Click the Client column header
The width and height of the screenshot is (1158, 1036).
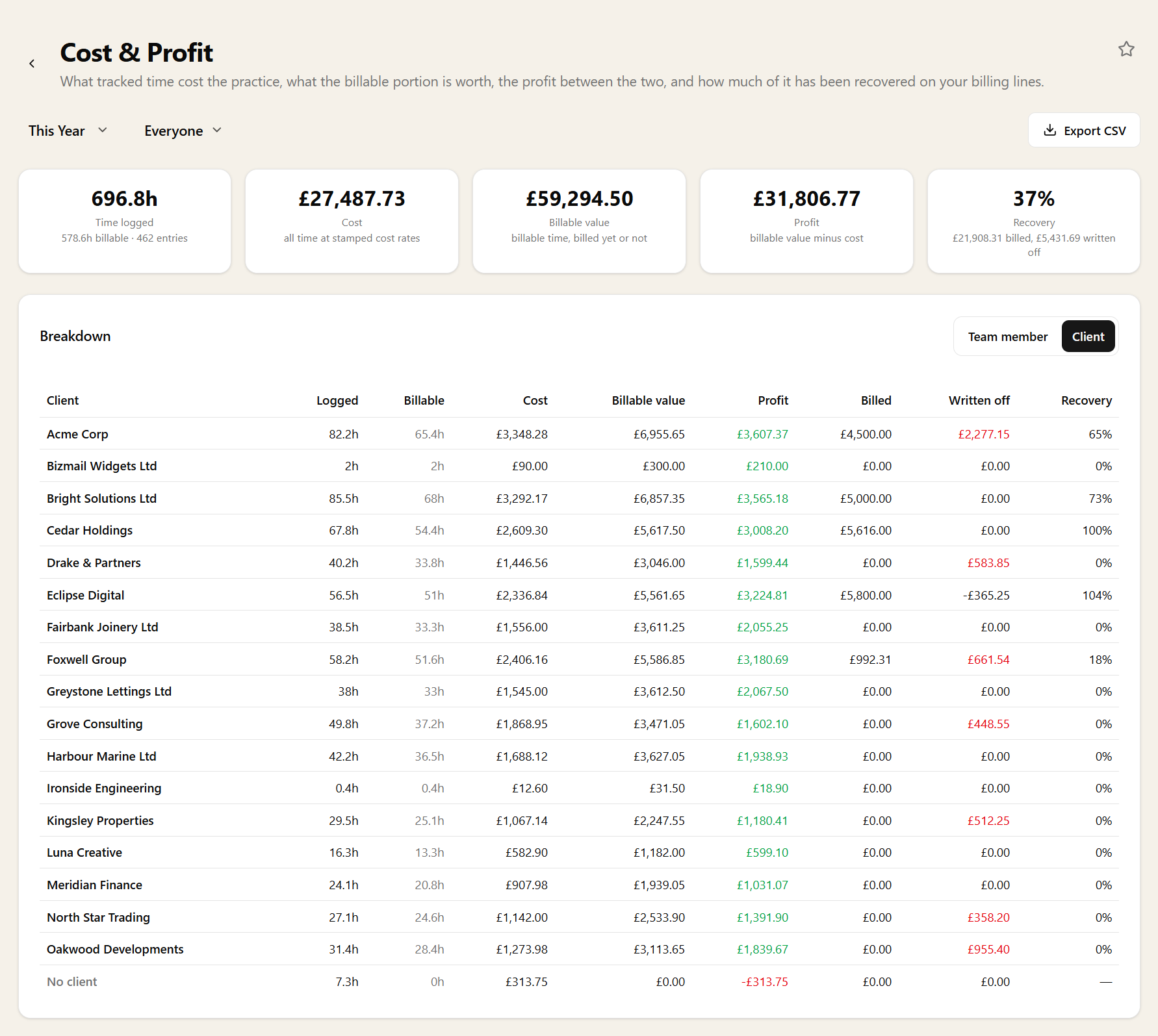(x=62, y=401)
